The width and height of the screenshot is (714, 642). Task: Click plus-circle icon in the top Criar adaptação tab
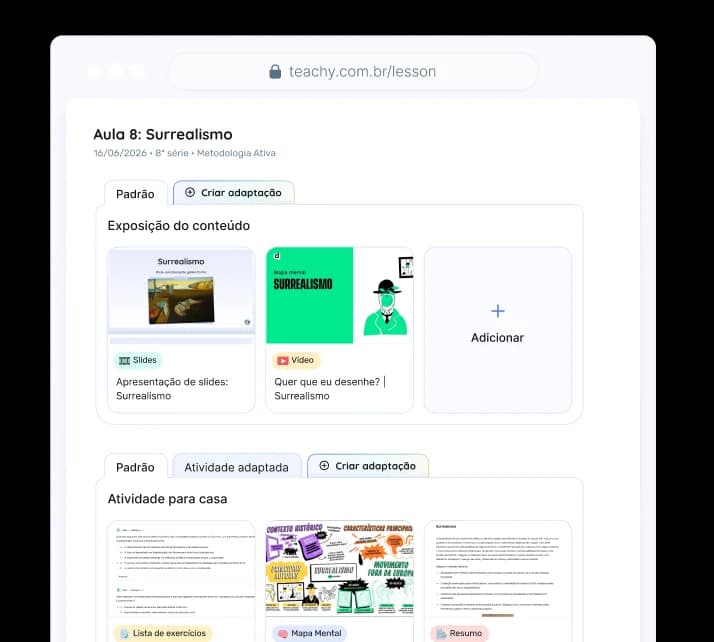tap(190, 192)
